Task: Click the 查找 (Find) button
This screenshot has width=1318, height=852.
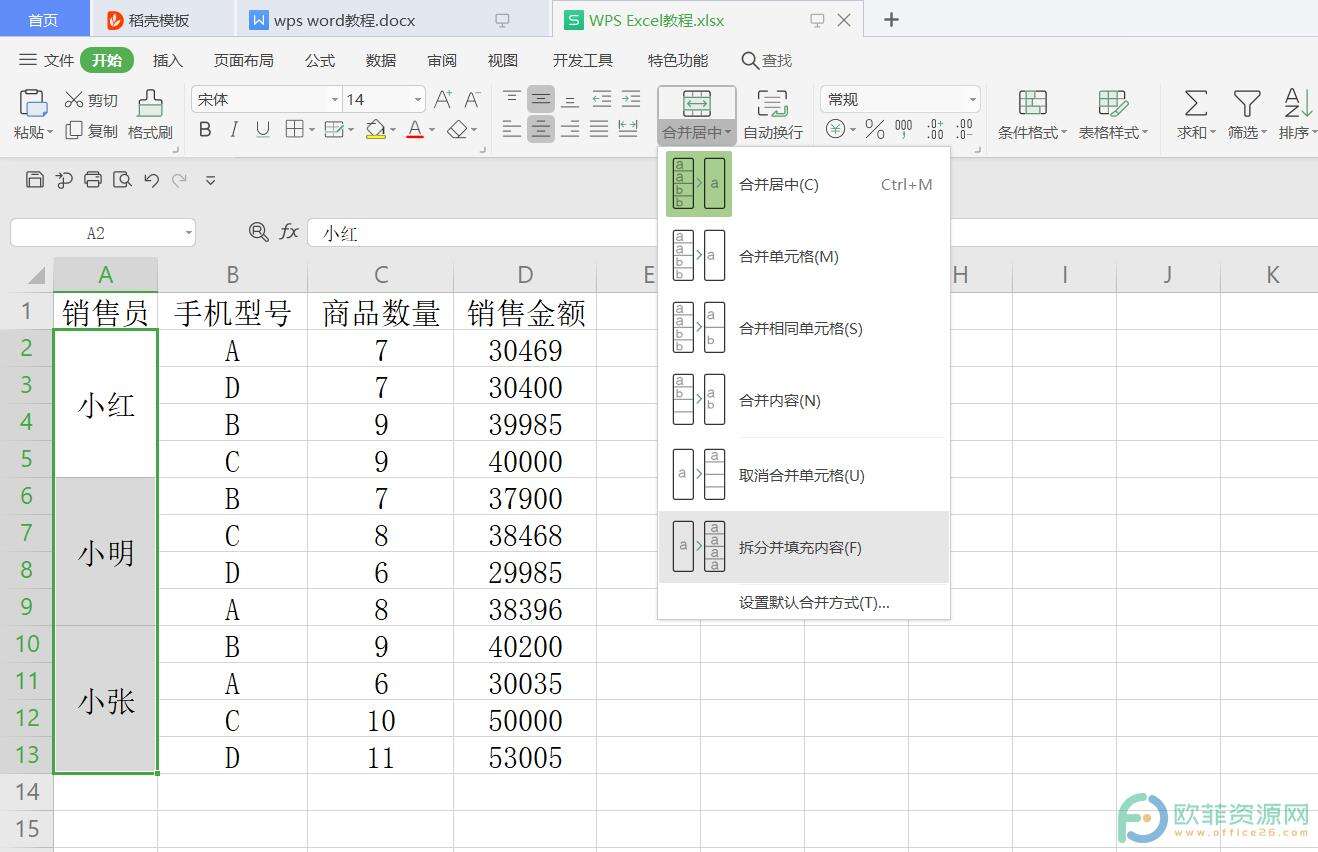Action: pos(766,60)
